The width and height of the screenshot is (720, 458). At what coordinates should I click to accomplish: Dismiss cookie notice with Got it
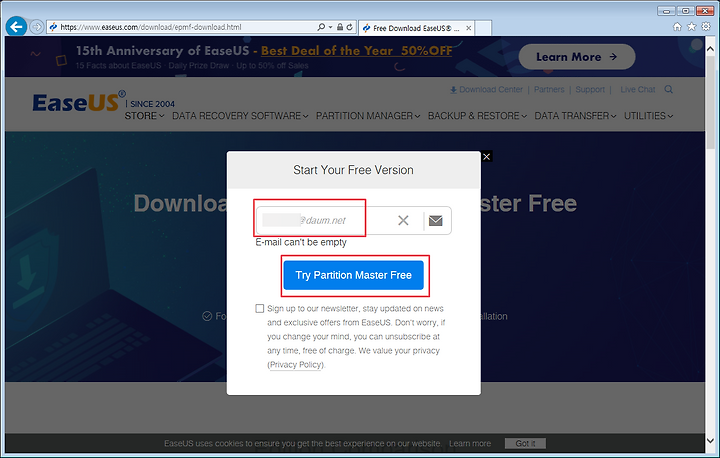coord(525,443)
